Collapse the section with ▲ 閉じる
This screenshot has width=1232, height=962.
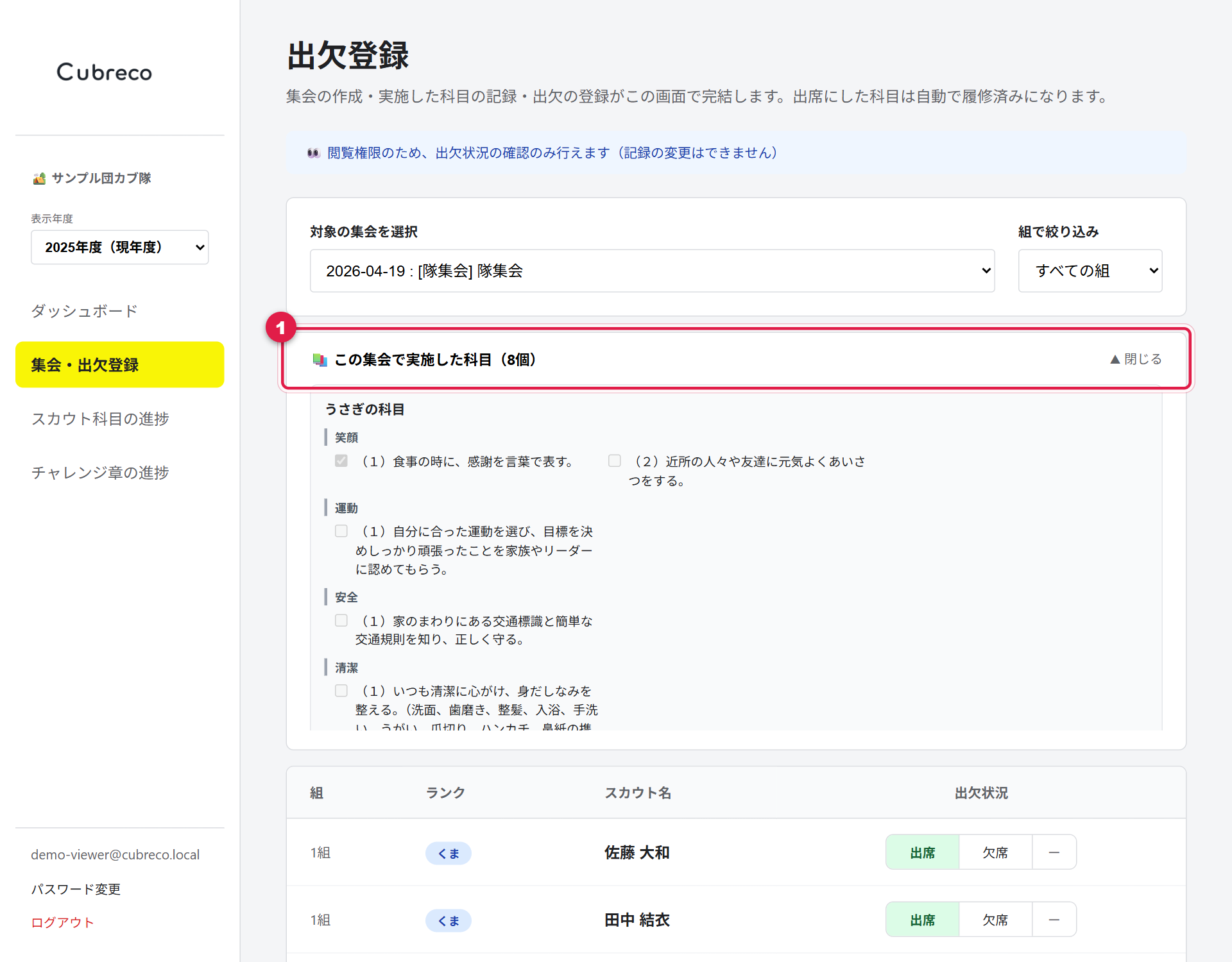(1136, 359)
